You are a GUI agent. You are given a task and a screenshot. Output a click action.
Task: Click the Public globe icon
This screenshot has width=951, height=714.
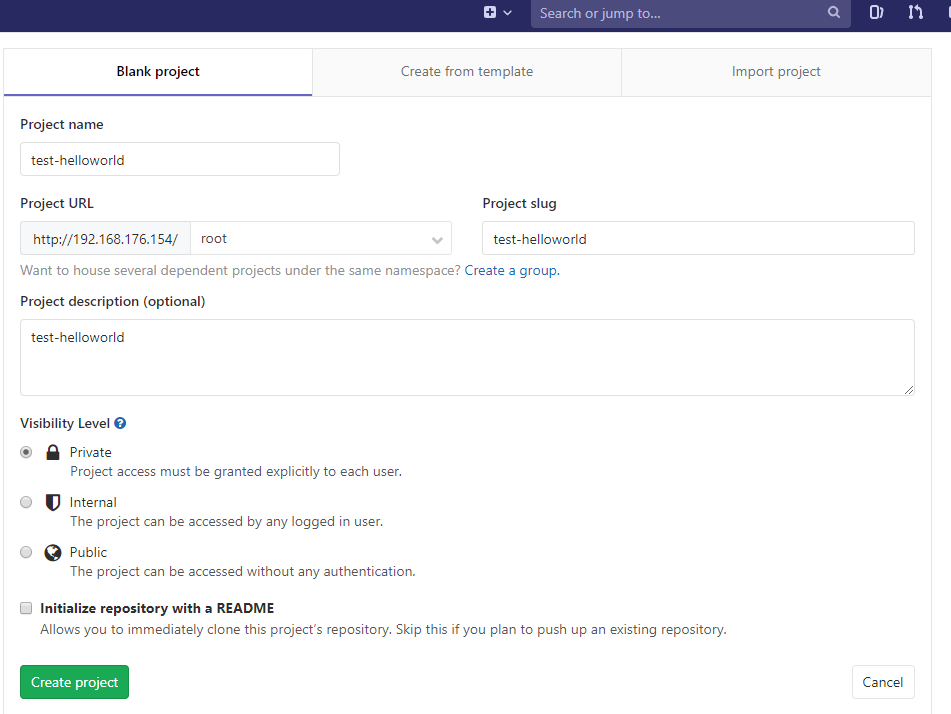53,552
